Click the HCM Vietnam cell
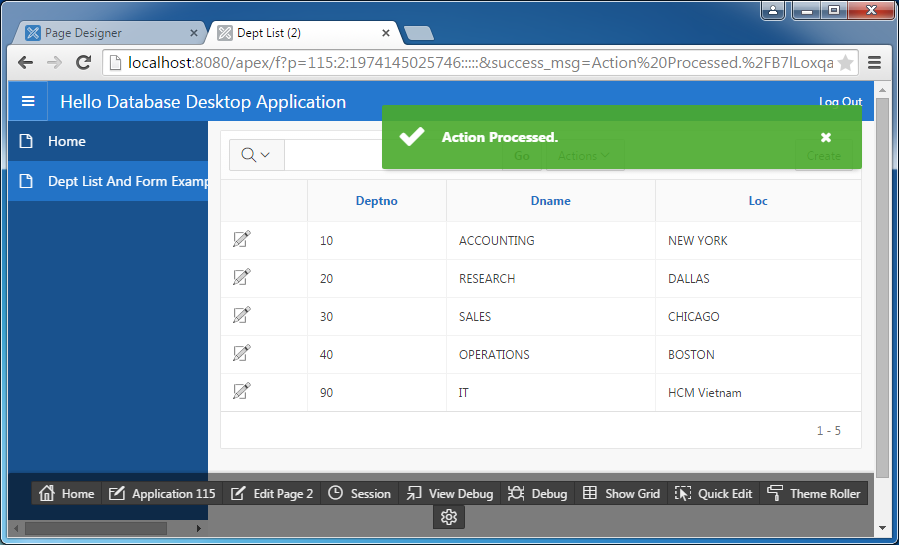 tap(758, 393)
